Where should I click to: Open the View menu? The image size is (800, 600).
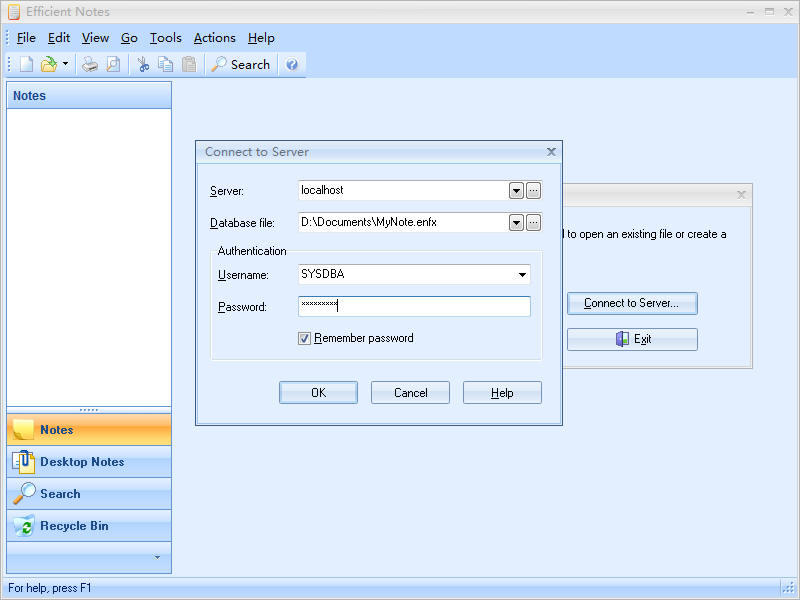pyautogui.click(x=95, y=38)
